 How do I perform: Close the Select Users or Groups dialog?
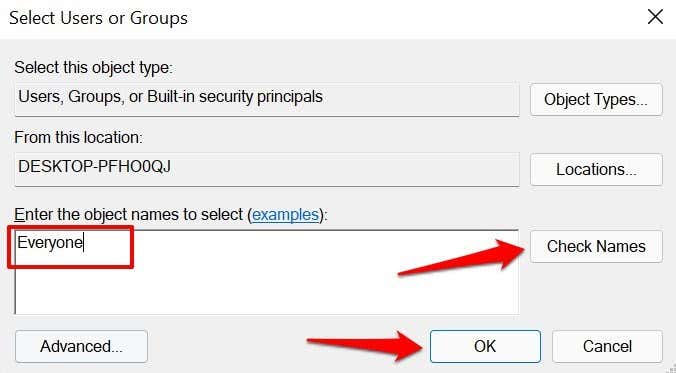pyautogui.click(x=655, y=17)
